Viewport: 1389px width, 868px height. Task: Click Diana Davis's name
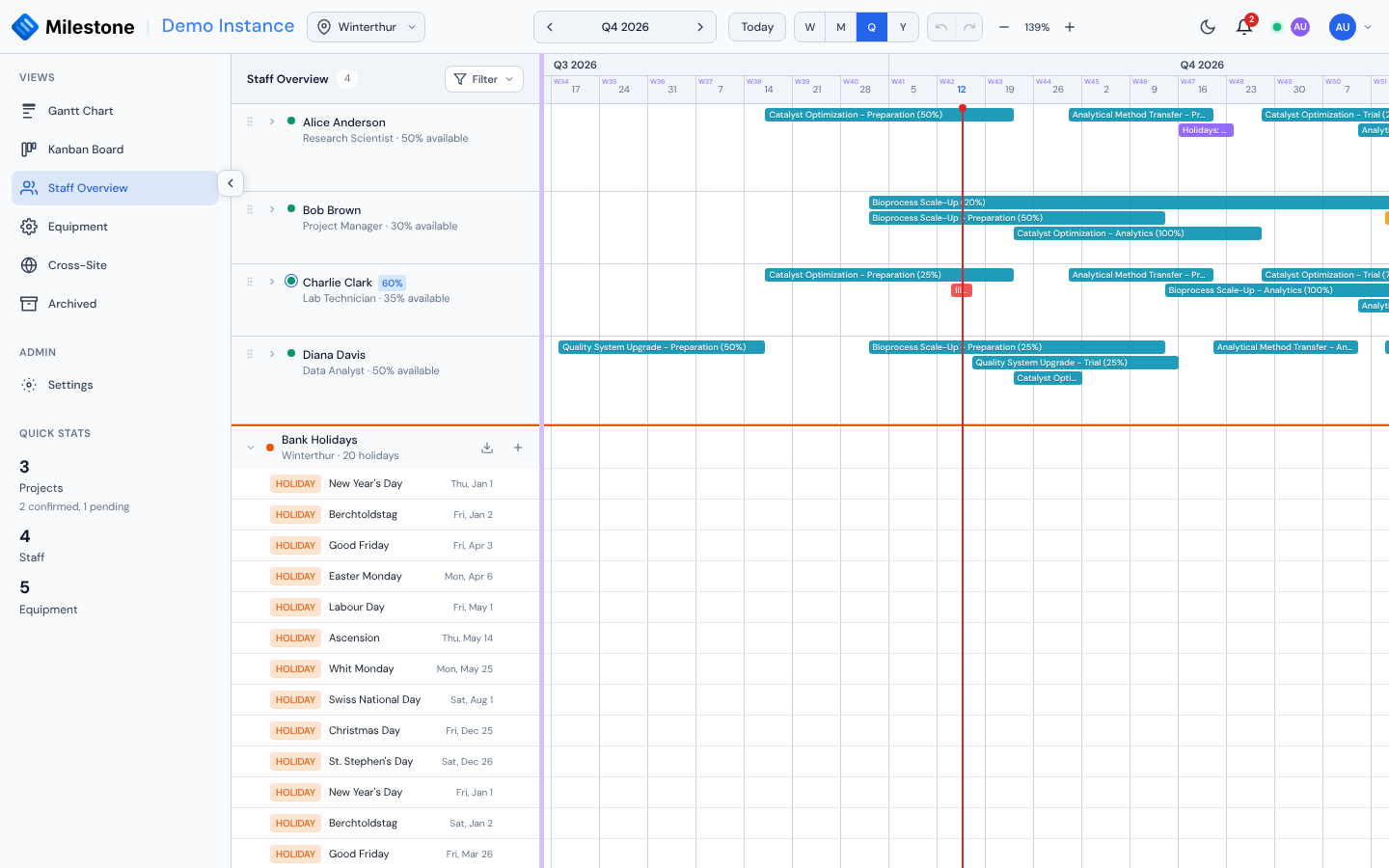click(334, 355)
